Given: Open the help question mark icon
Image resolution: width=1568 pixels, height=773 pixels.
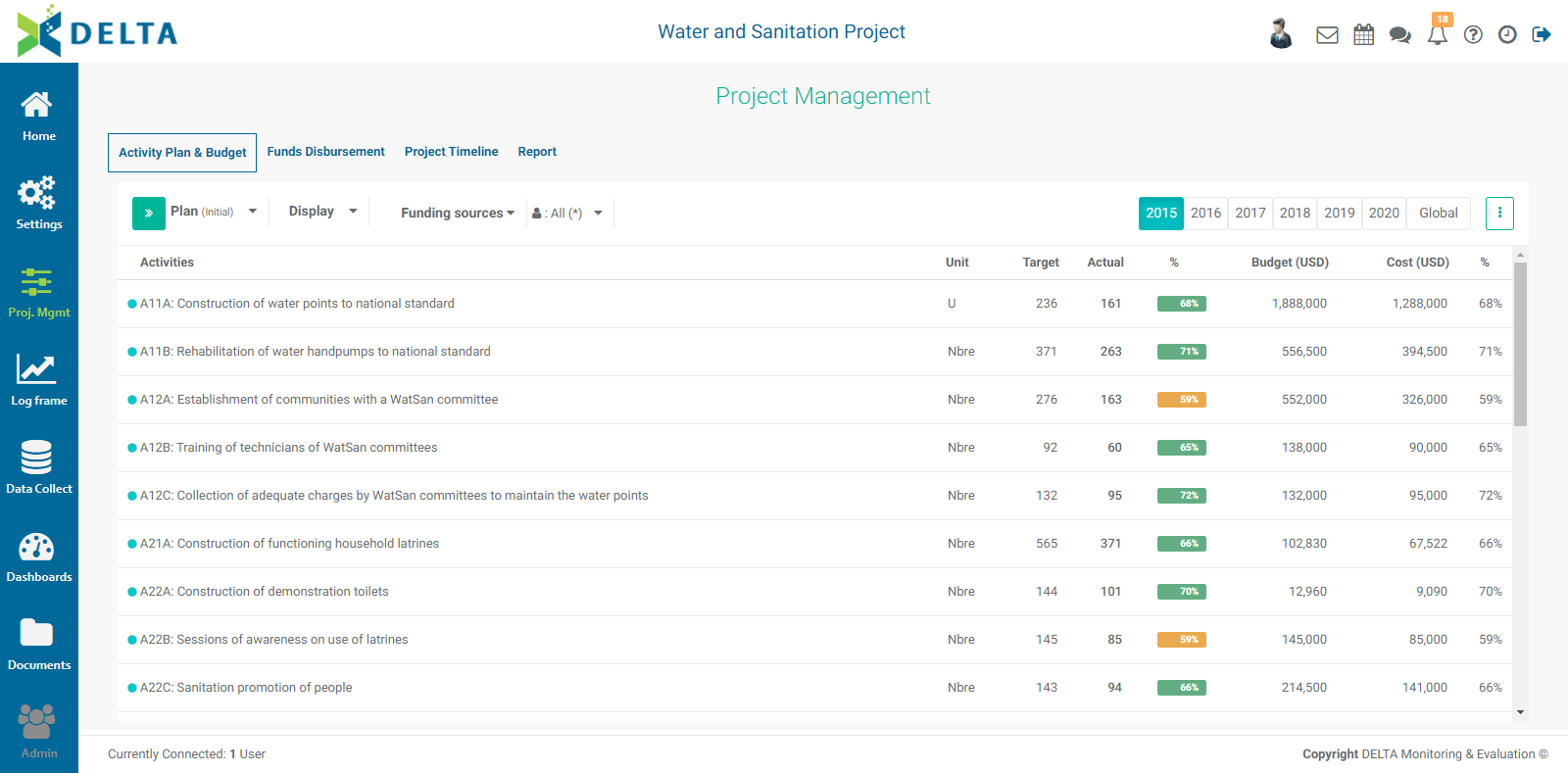Looking at the screenshot, I should 1473,35.
